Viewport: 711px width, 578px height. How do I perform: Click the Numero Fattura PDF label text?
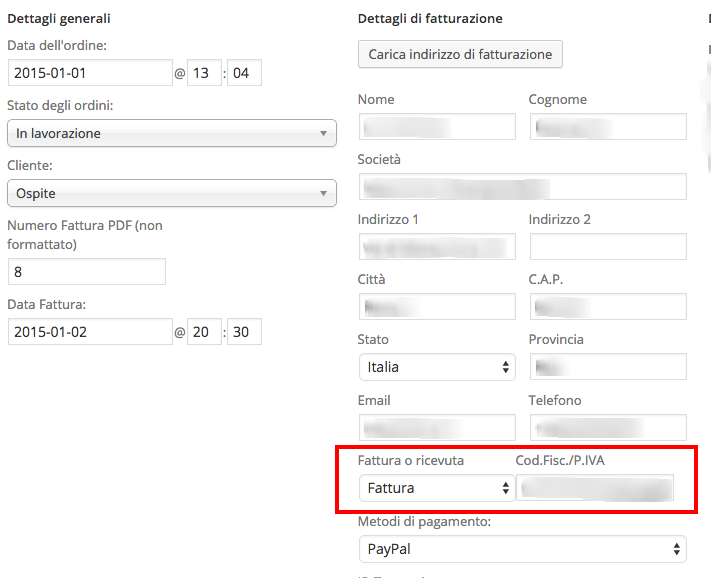85,235
